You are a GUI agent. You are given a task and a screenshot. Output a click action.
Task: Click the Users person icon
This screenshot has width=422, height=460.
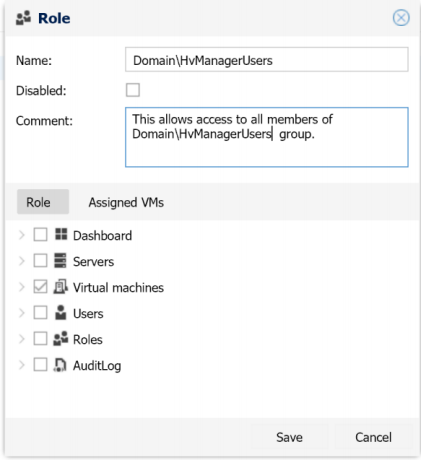point(61,313)
